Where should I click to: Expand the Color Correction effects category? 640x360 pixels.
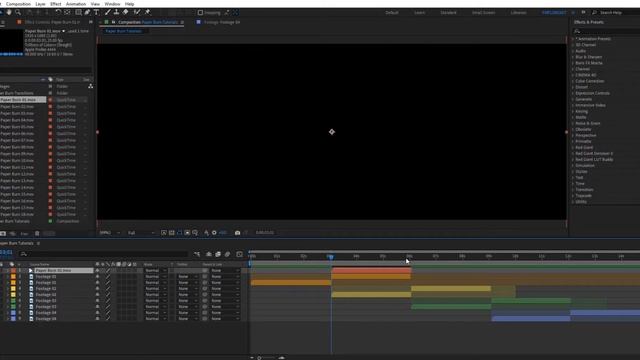(573, 81)
